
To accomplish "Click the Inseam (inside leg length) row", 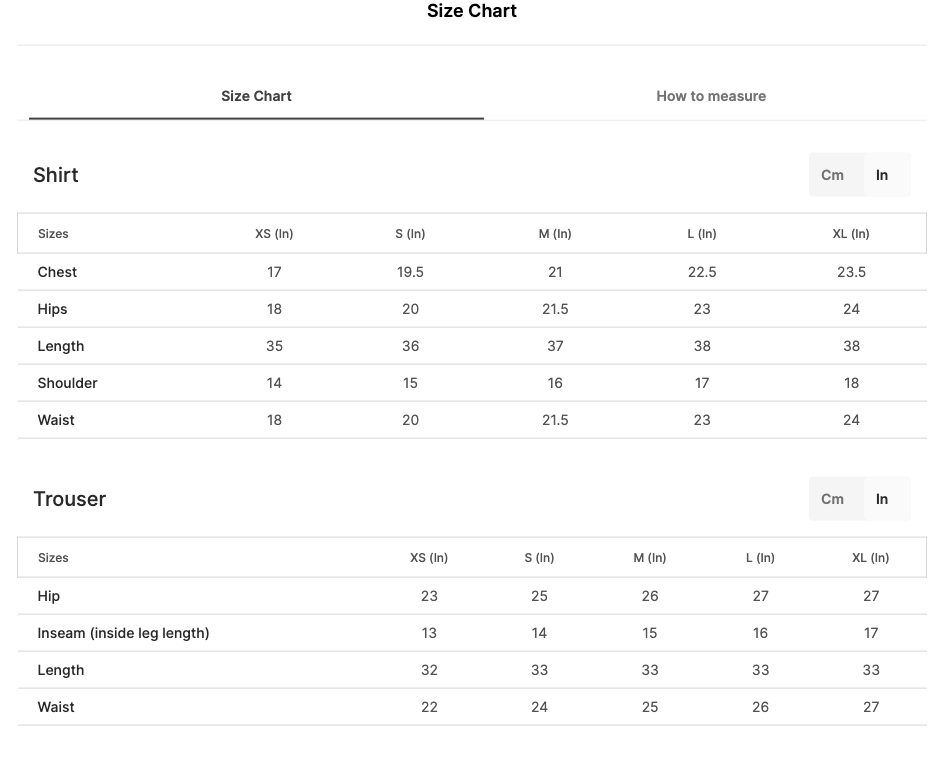I will 472,633.
